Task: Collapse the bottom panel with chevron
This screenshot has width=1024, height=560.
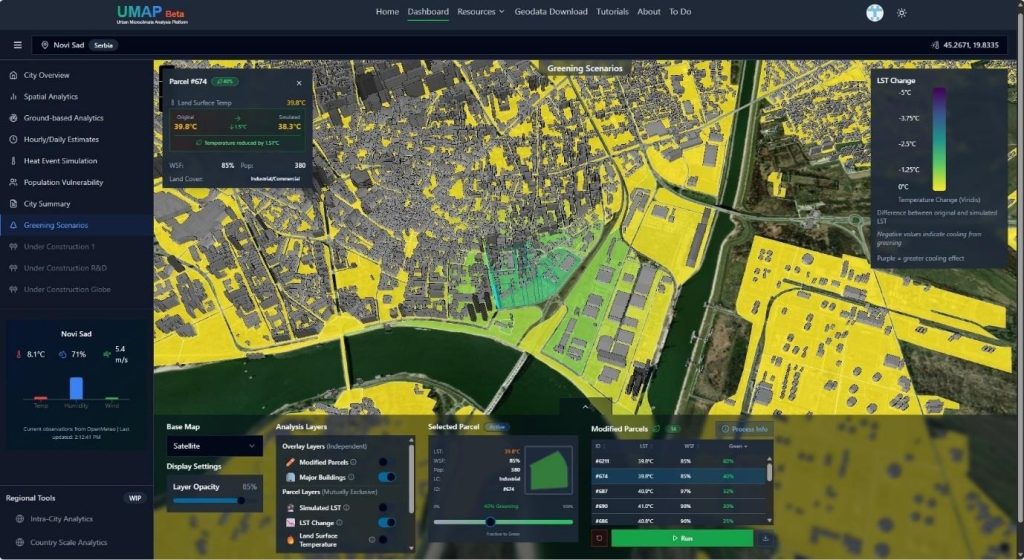Action: (x=585, y=407)
